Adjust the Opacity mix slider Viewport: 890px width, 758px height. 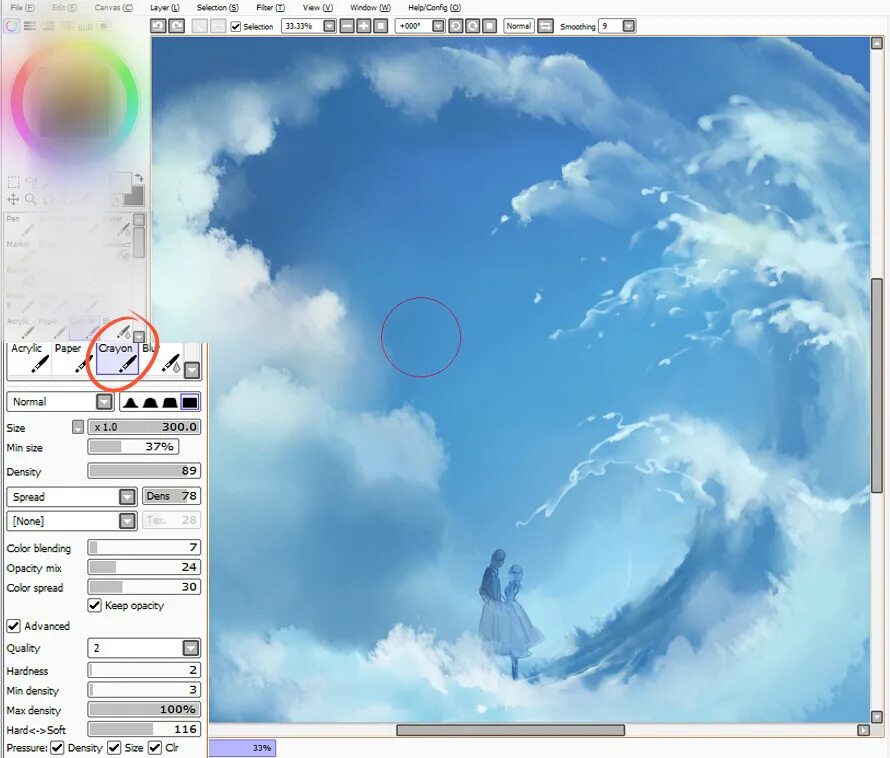click(x=144, y=567)
